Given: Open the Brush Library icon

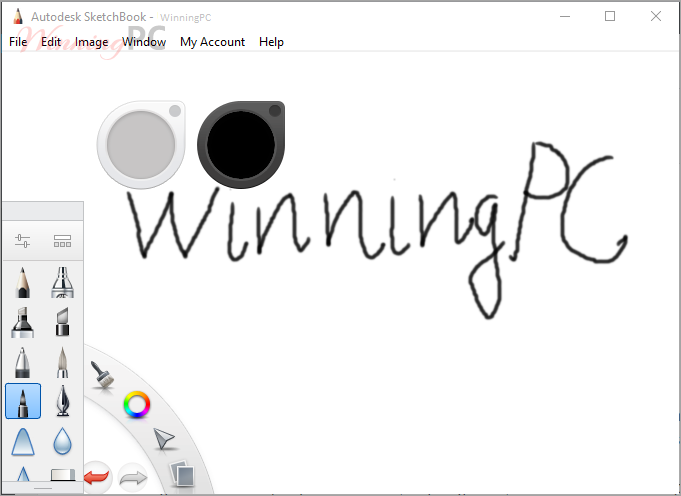Looking at the screenshot, I should (x=62, y=241).
